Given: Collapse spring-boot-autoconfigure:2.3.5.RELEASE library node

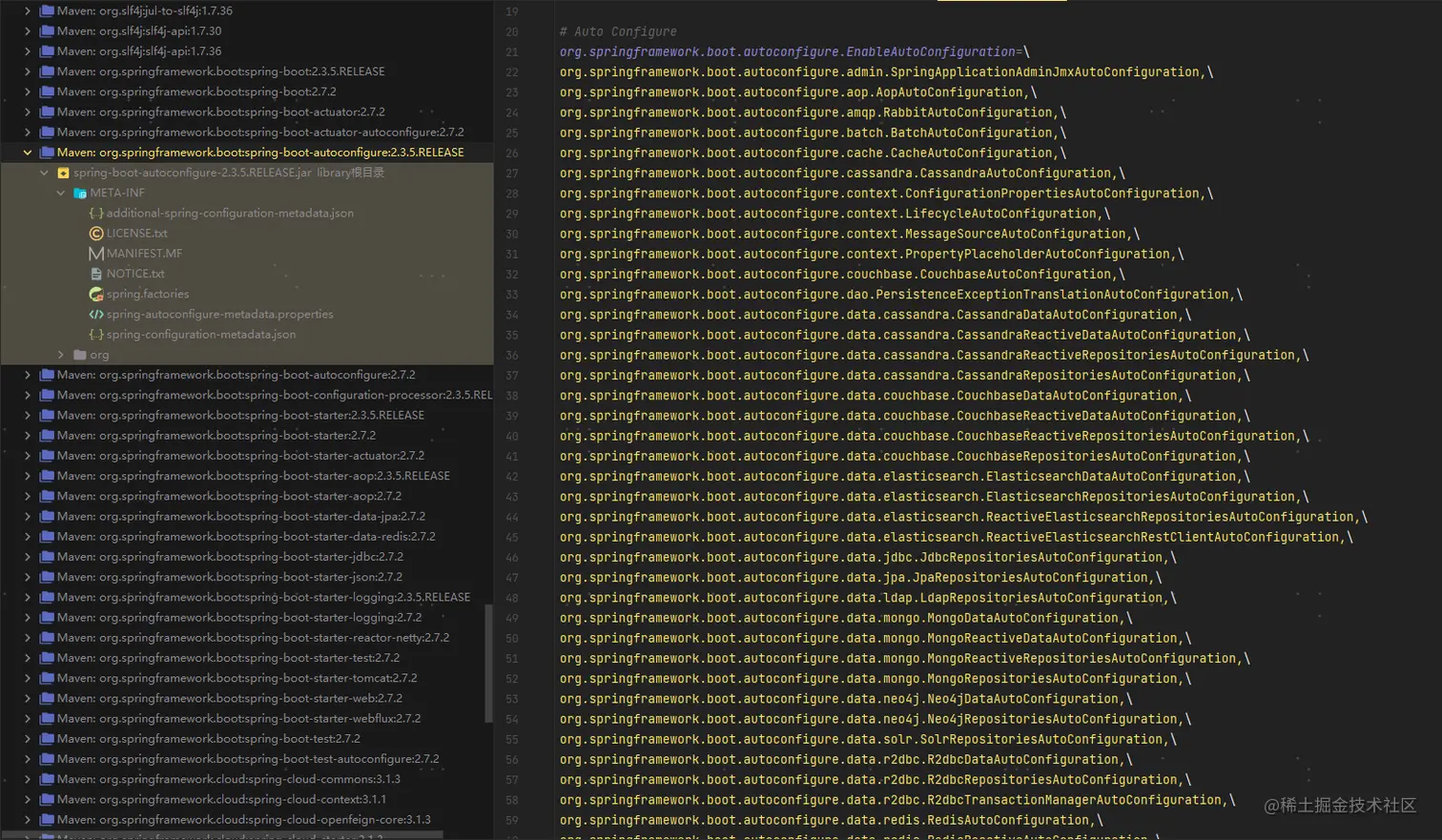Looking at the screenshot, I should (x=28, y=153).
